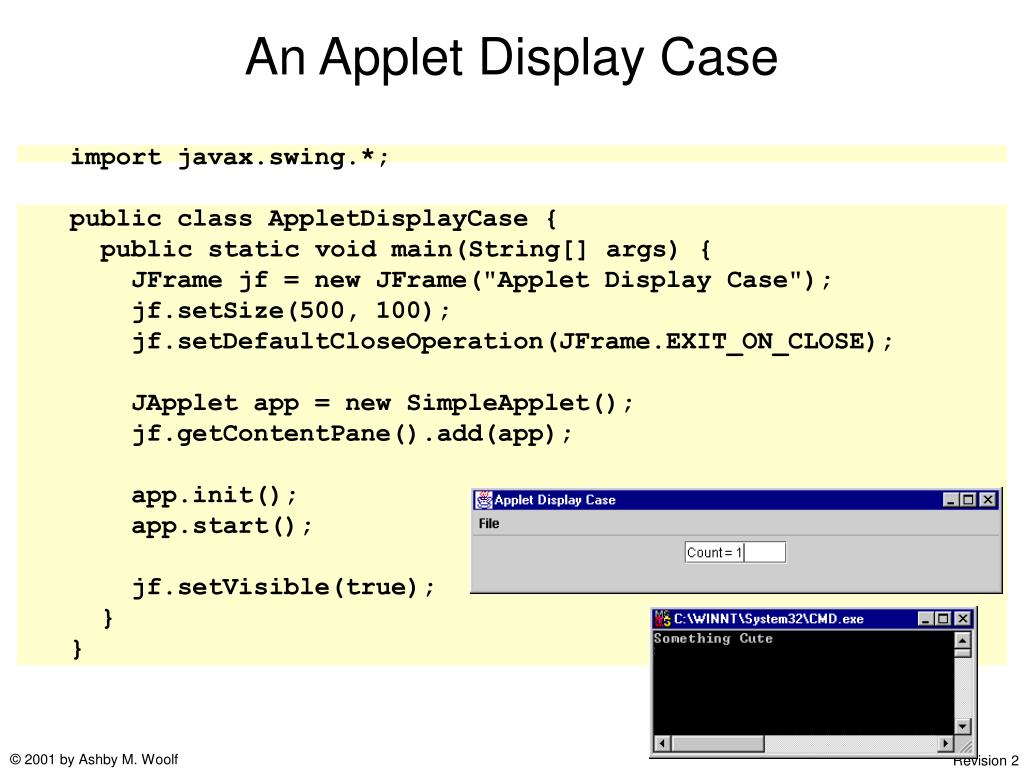Click the 'public class AppletDisplayCase {' line
Image resolution: width=1024 pixels, height=768 pixels.
coord(313,219)
